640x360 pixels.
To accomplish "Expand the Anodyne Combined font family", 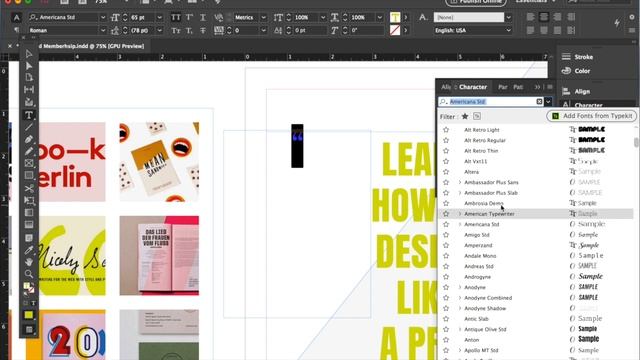I will pyautogui.click(x=460, y=298).
